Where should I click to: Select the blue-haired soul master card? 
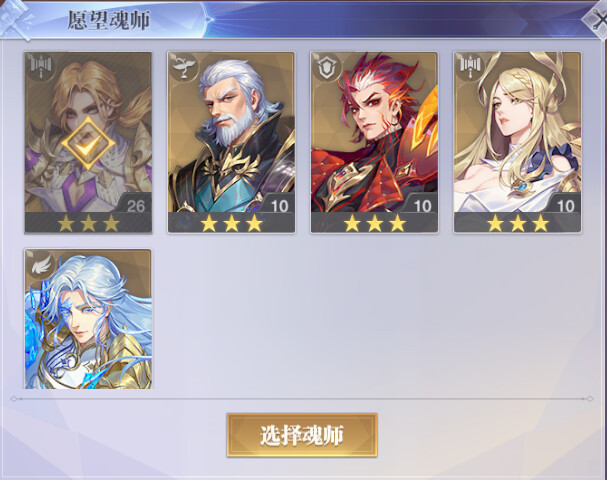coord(88,319)
